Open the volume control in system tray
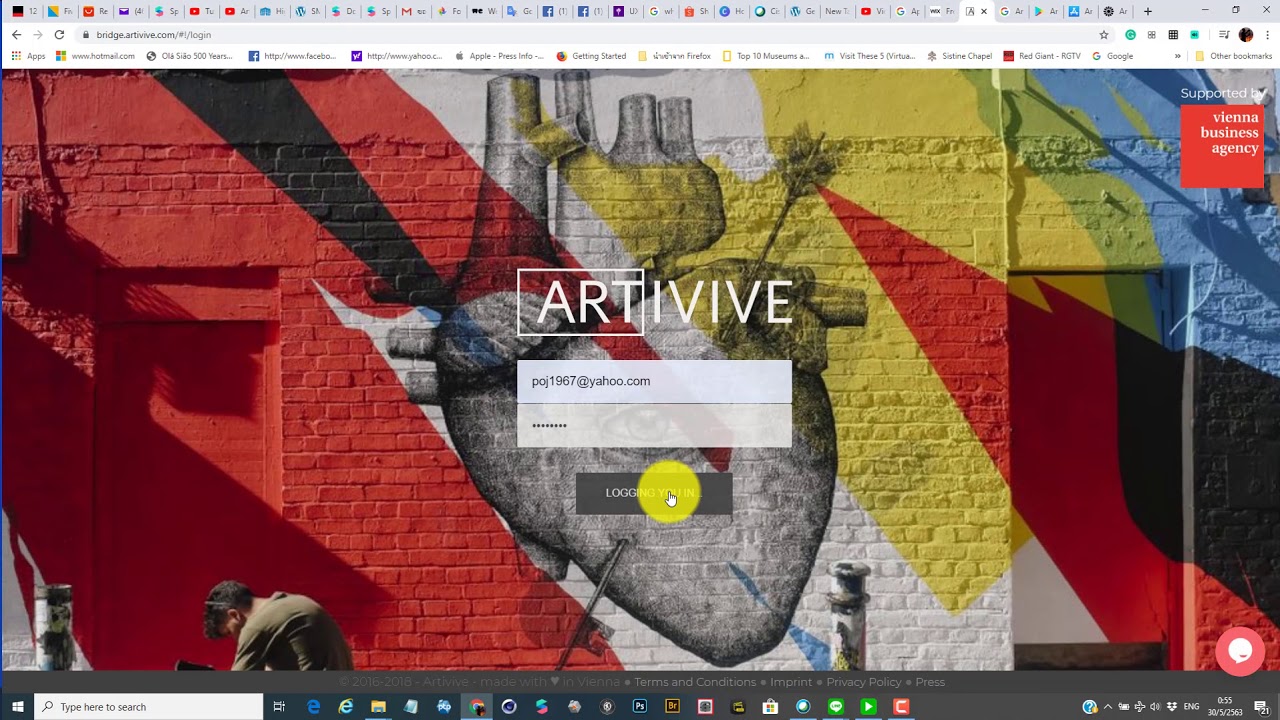This screenshot has height=720, width=1280. click(1155, 707)
